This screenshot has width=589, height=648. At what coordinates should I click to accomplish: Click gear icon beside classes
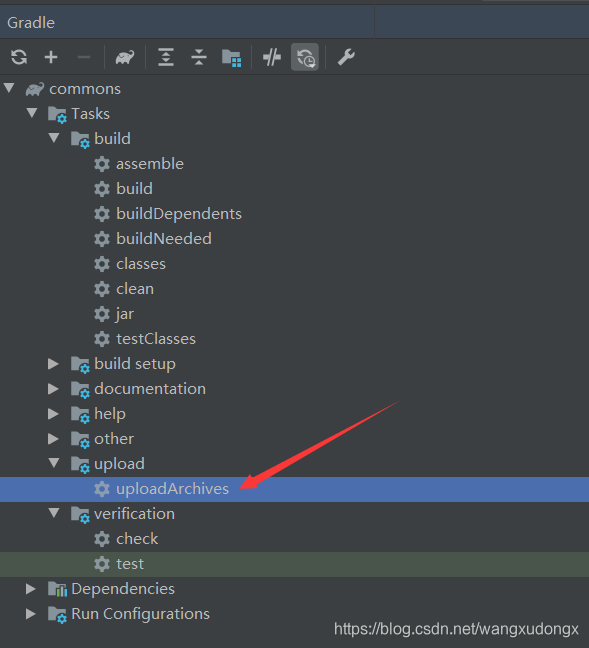102,264
